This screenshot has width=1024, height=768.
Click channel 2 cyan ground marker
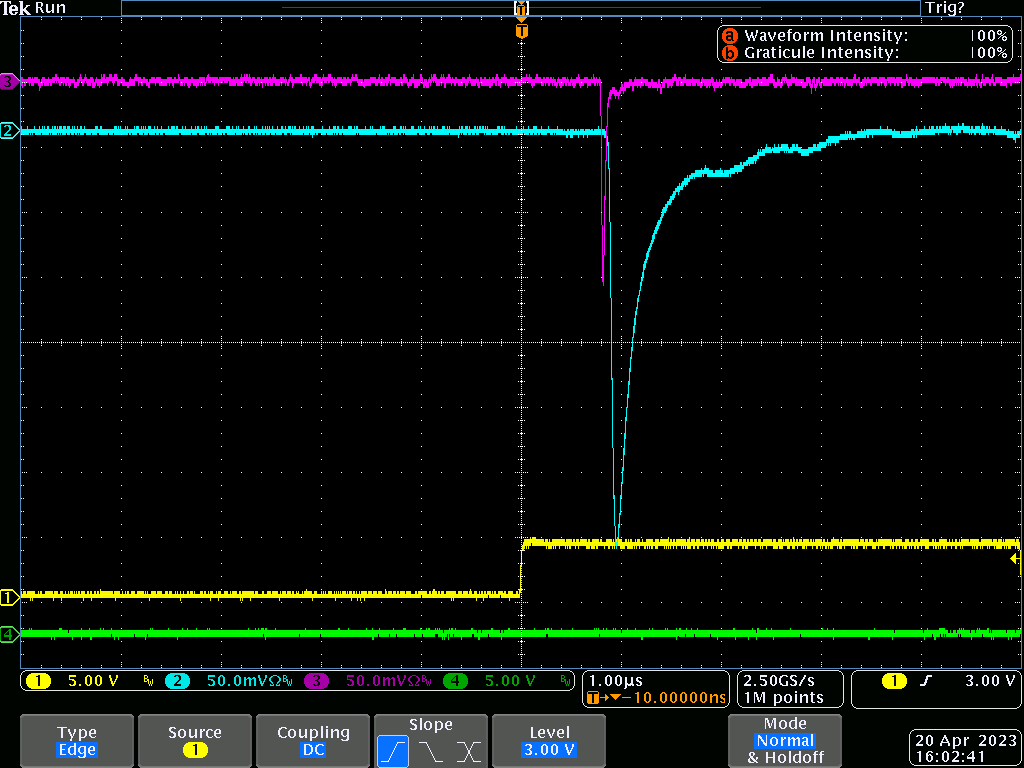pyautogui.click(x=9, y=131)
